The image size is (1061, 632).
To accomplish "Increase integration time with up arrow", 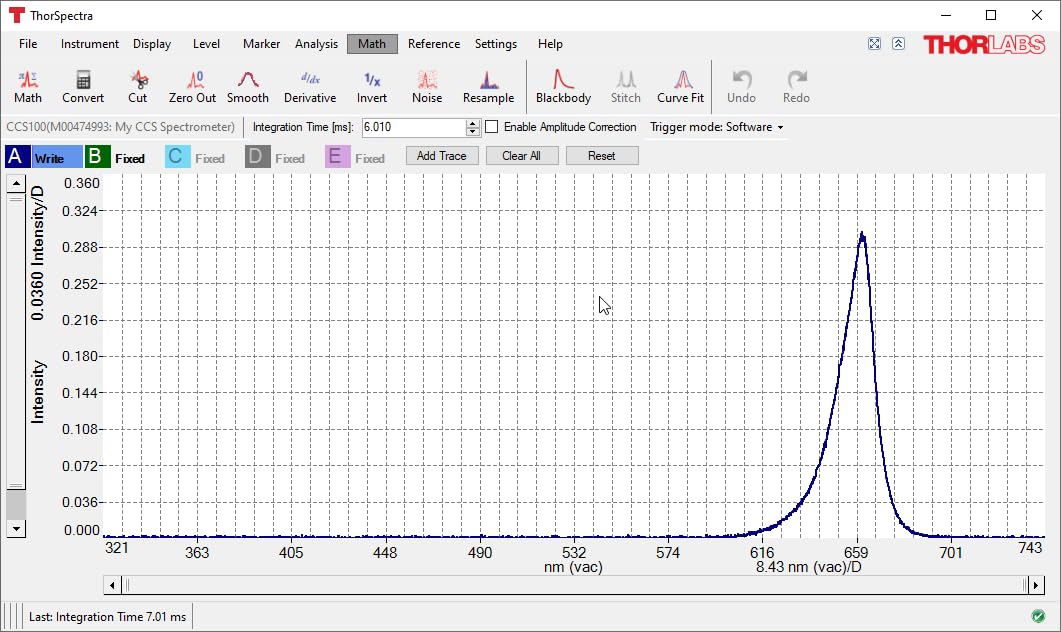I will click(472, 123).
